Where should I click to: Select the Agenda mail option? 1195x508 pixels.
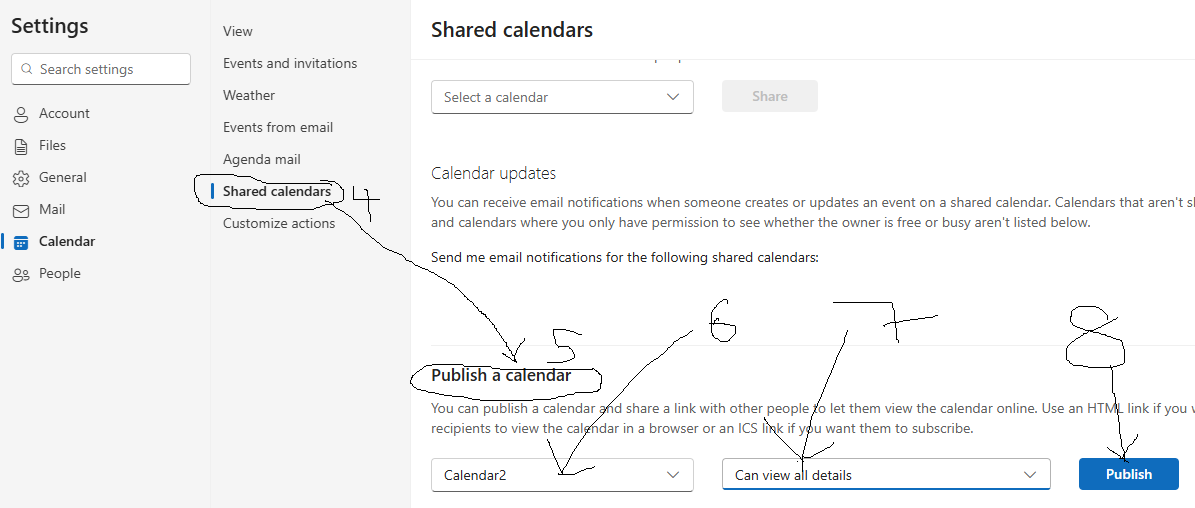point(261,159)
